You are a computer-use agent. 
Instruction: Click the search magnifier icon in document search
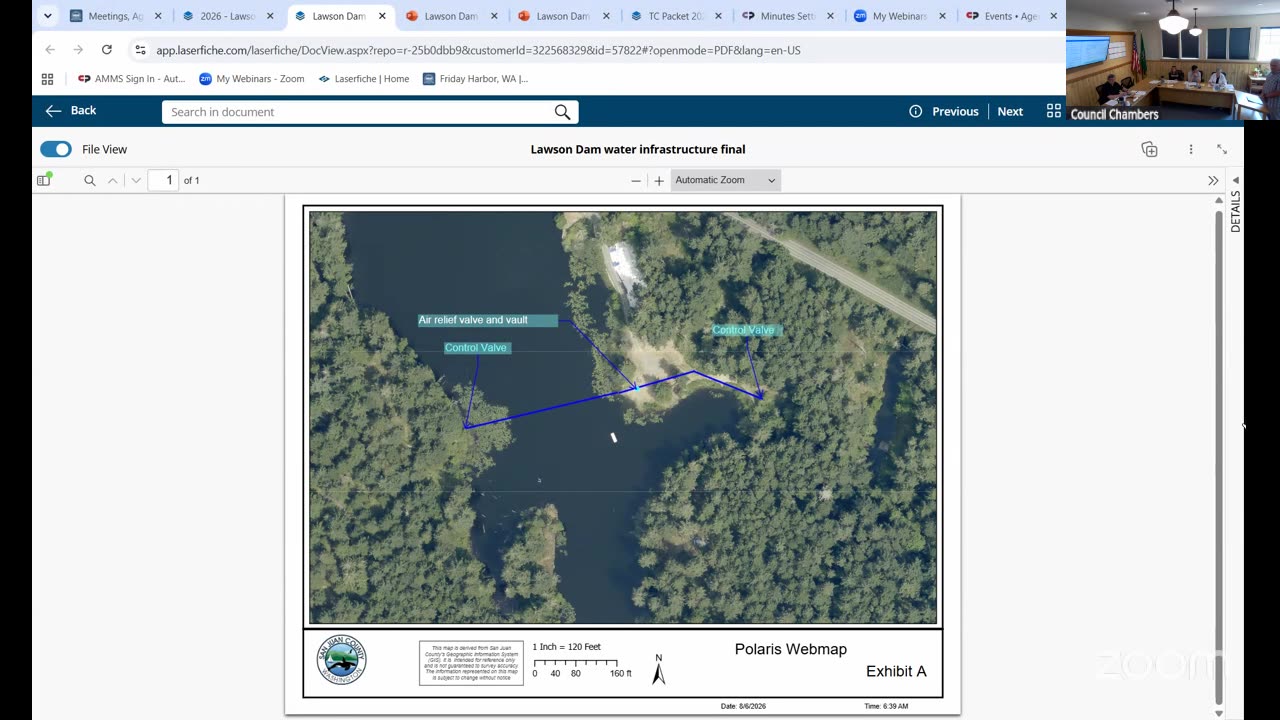pyautogui.click(x=562, y=112)
